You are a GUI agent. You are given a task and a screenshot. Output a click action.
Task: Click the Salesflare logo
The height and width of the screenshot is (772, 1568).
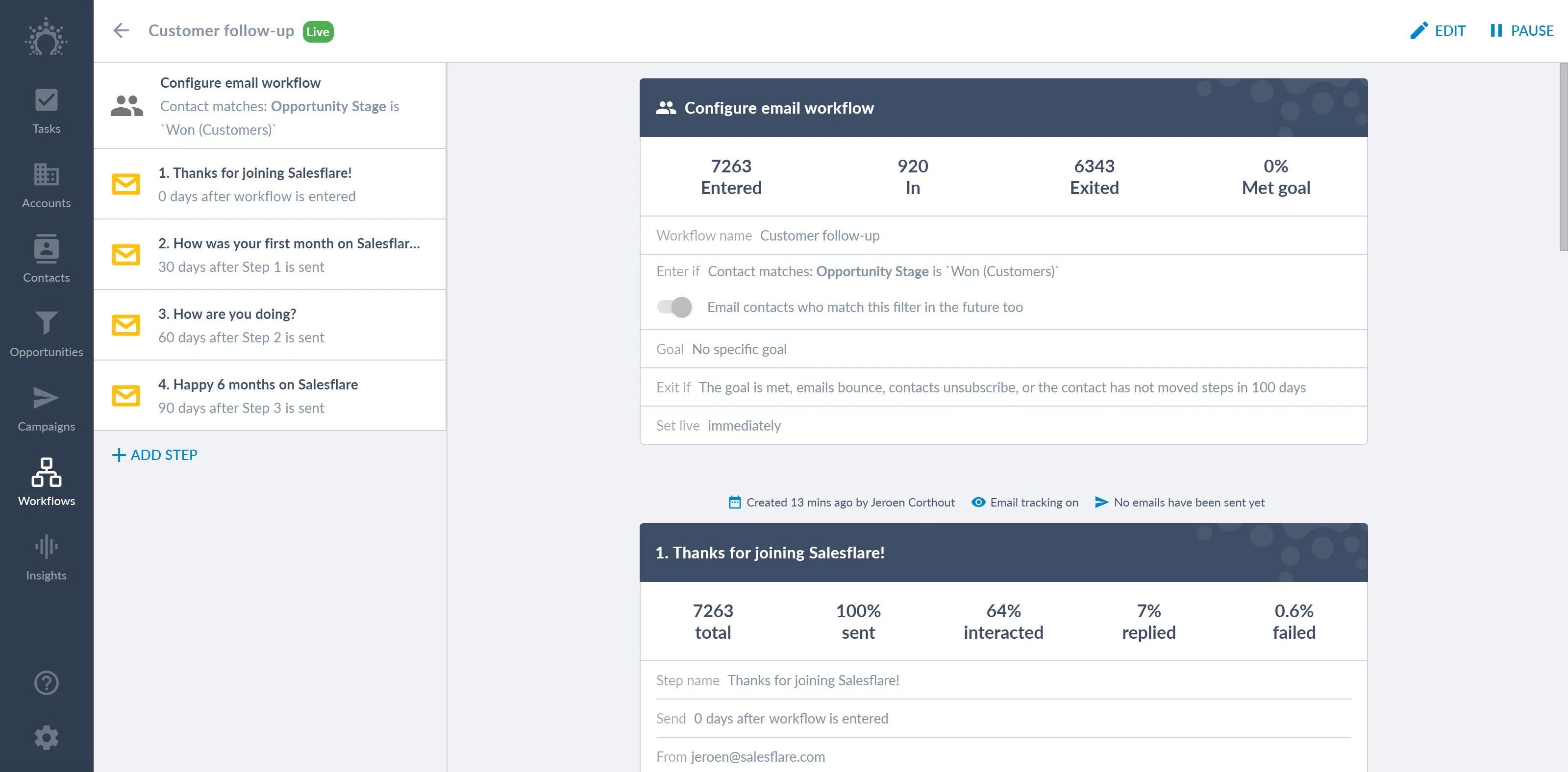tap(46, 38)
